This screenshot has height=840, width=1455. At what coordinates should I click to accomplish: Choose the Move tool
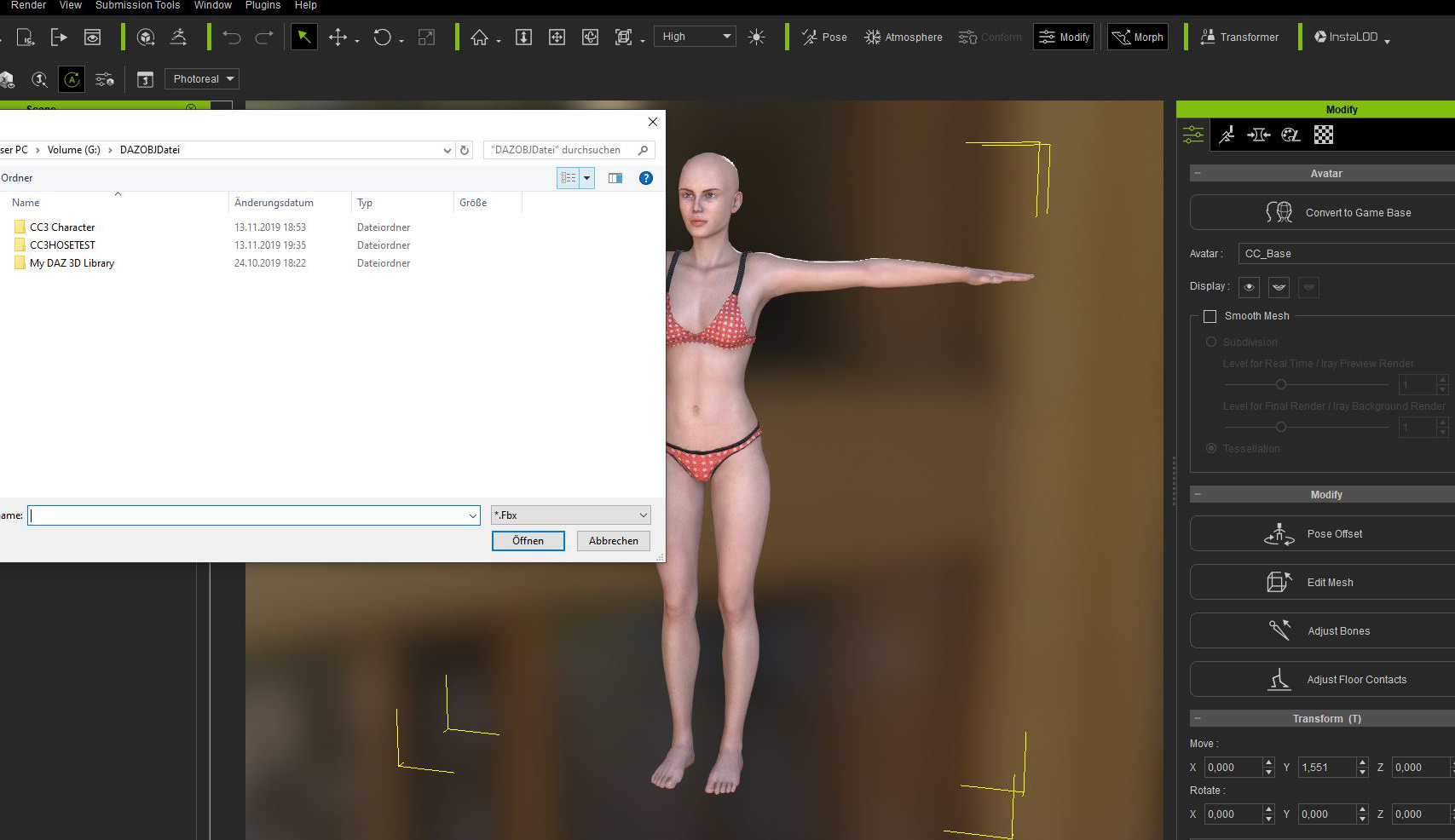coord(338,37)
